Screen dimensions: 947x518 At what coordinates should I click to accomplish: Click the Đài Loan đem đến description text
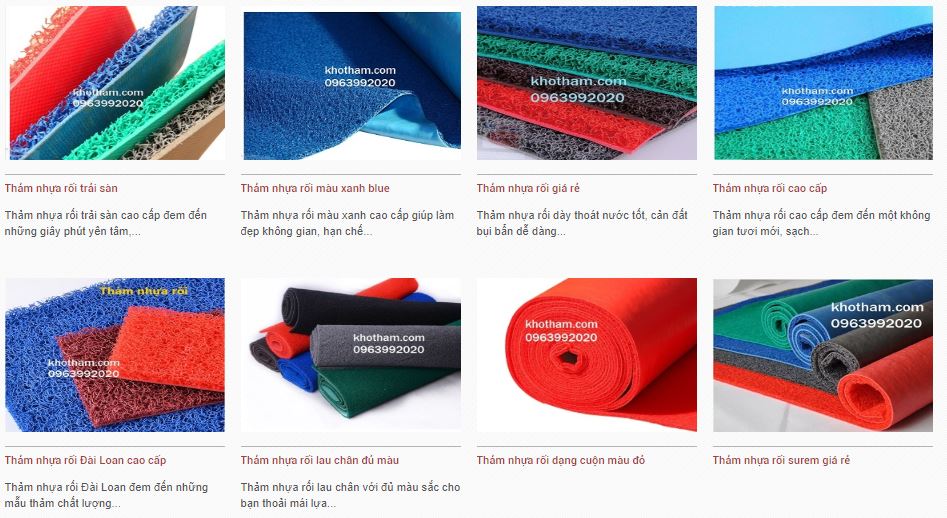click(106, 495)
